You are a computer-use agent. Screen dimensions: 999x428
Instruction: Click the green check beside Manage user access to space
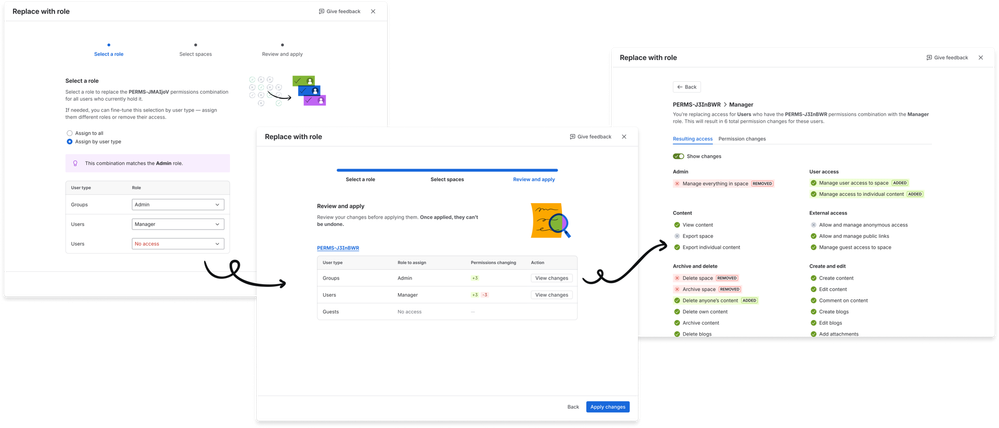(814, 183)
